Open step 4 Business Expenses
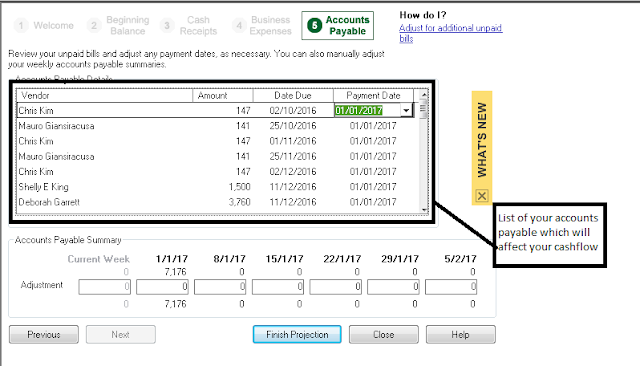640x366 pixels. 262,26
